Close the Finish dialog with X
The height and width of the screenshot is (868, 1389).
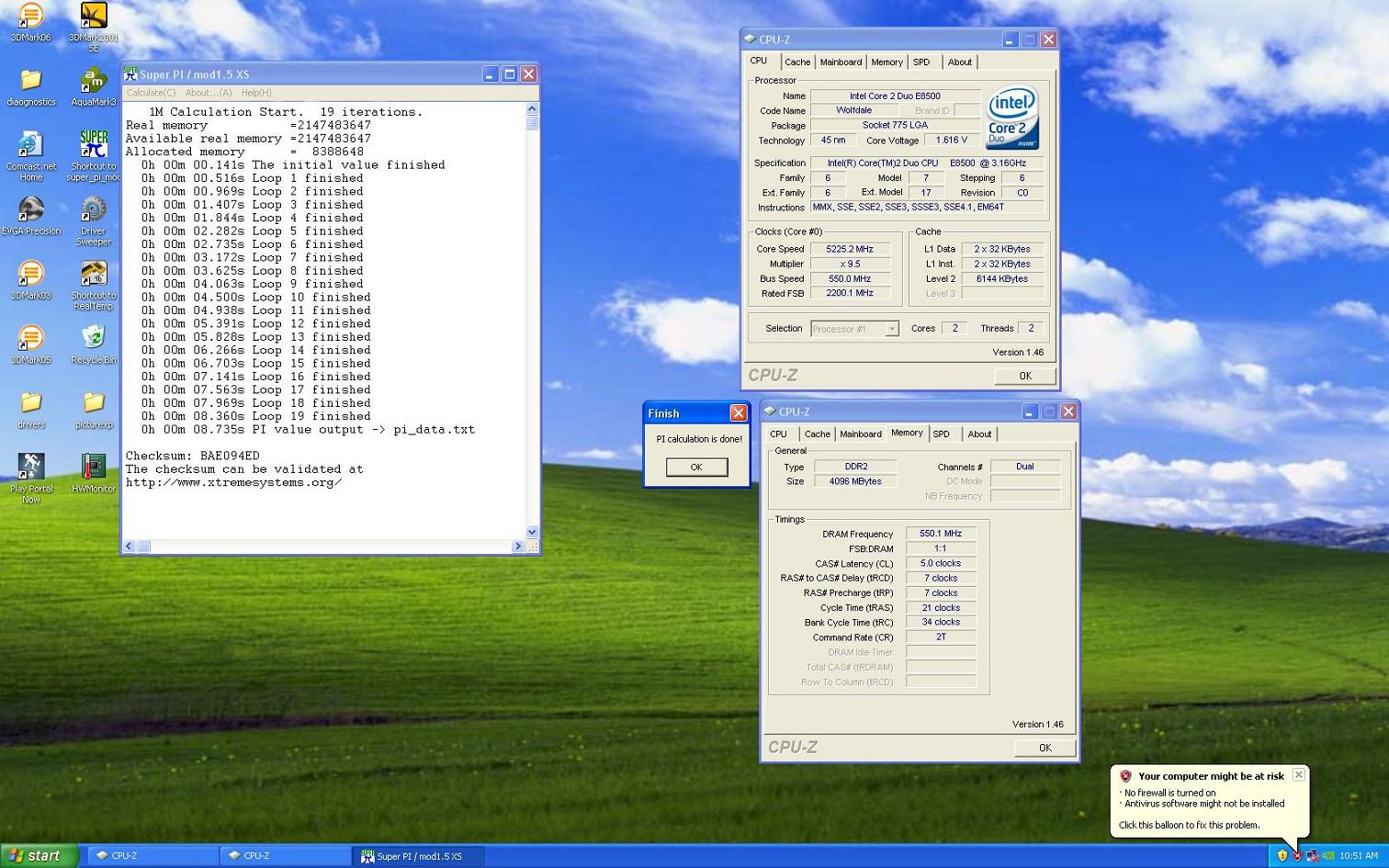click(738, 413)
